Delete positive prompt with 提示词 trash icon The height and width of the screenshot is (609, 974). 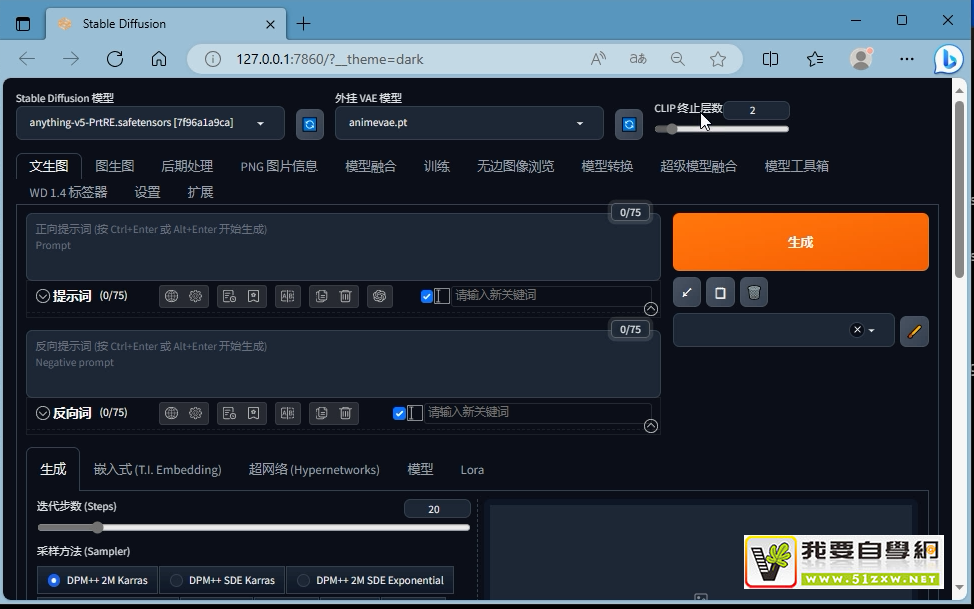point(345,296)
